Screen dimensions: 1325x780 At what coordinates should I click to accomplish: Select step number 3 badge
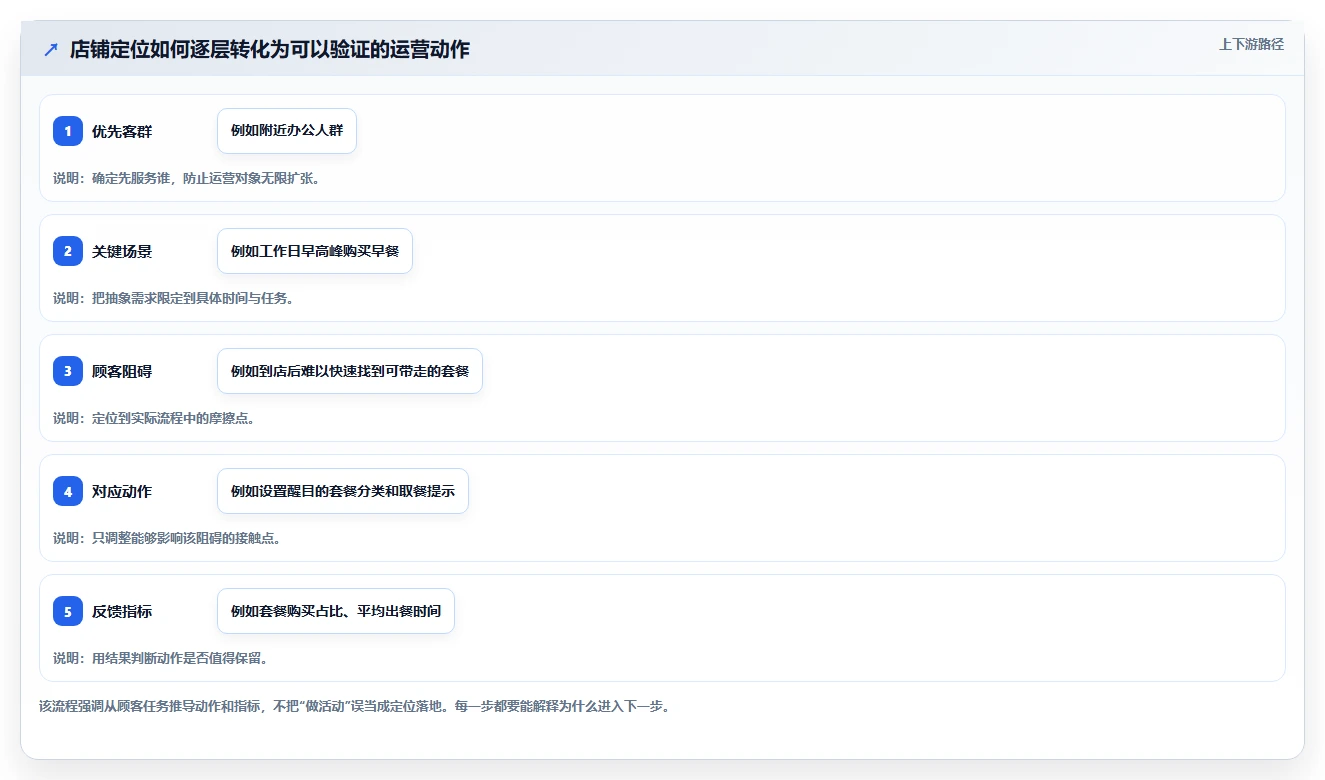(68, 371)
